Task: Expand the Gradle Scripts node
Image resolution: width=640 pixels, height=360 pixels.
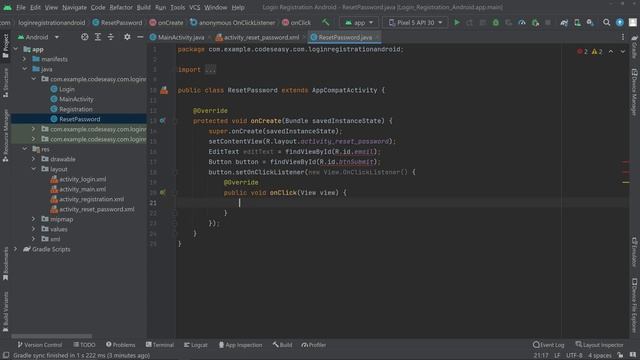Action: (x=16, y=249)
